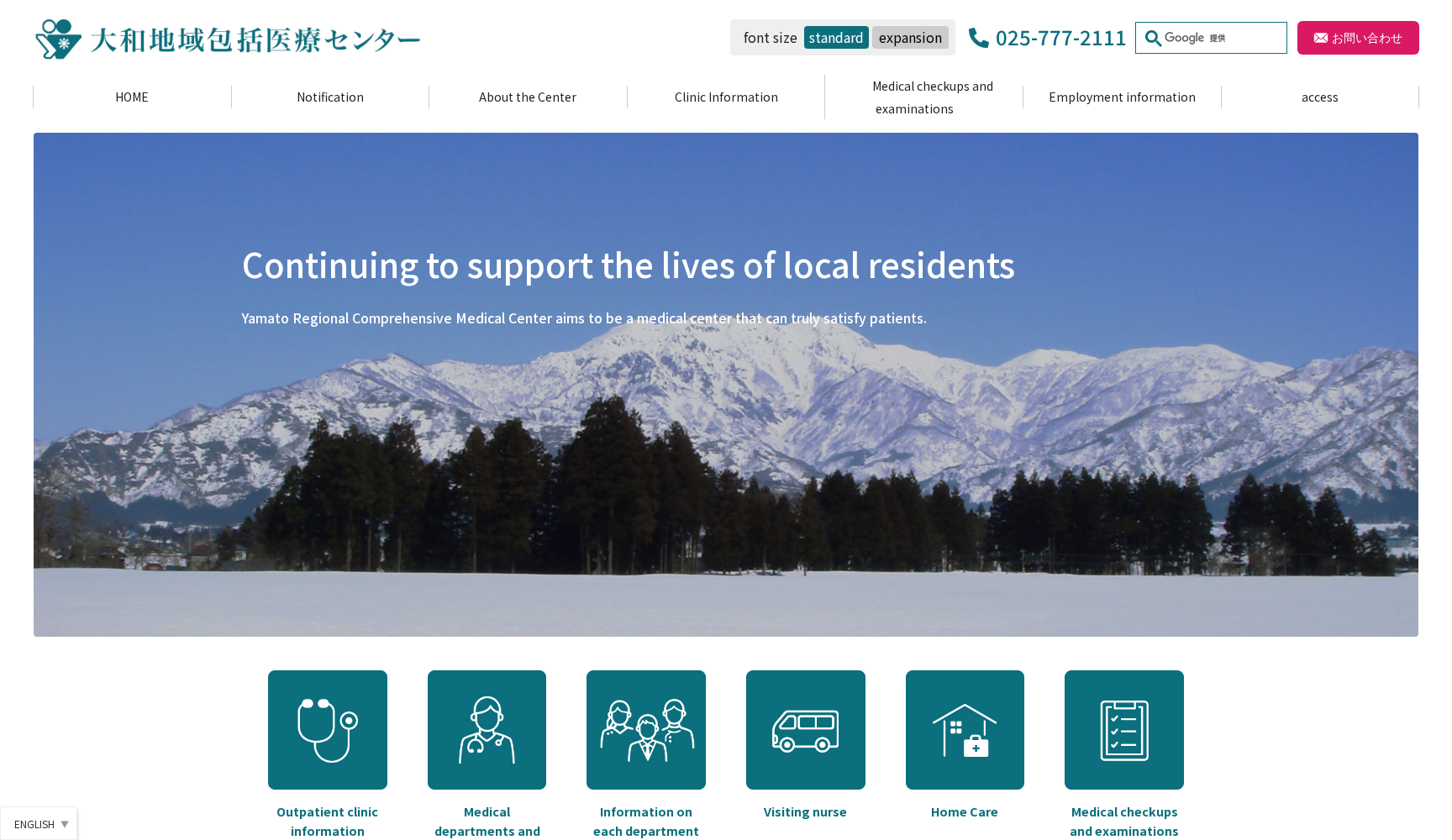This screenshot has height=840, width=1452.
Task: Click the magnifying glass search icon
Action: 1152,39
